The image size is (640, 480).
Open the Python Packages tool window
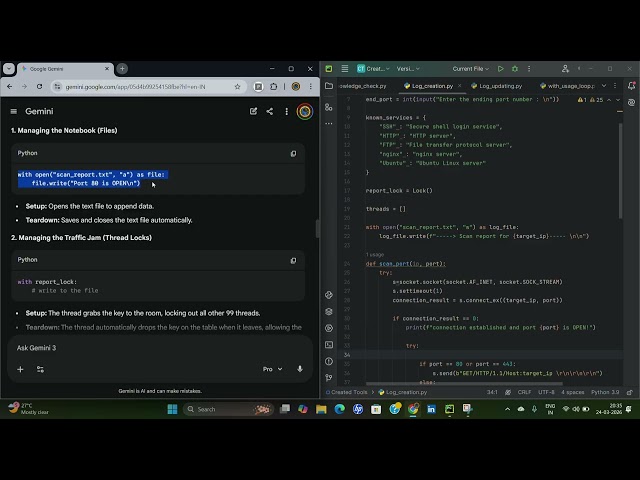329,311
